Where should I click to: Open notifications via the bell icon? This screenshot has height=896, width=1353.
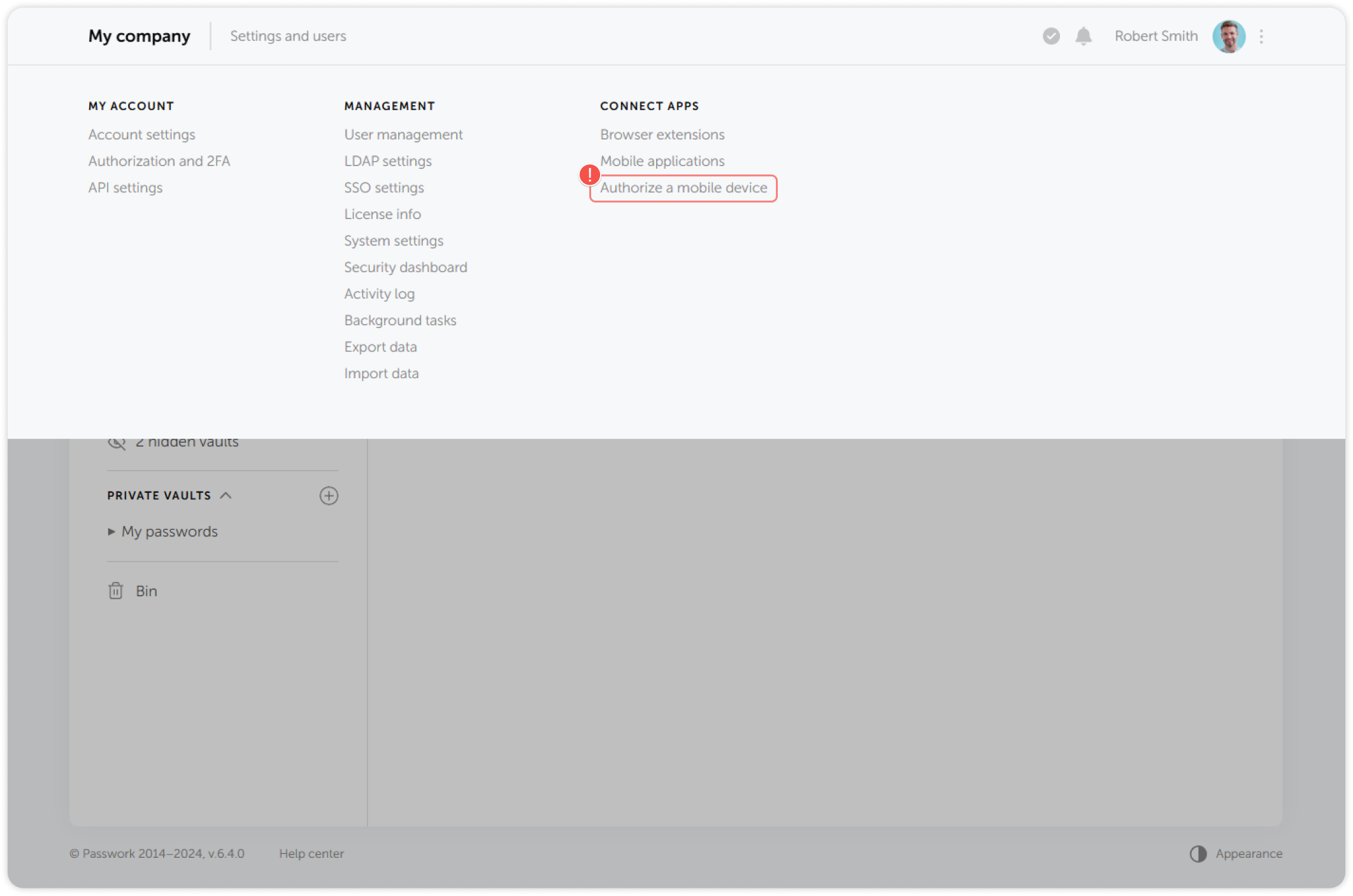1083,36
